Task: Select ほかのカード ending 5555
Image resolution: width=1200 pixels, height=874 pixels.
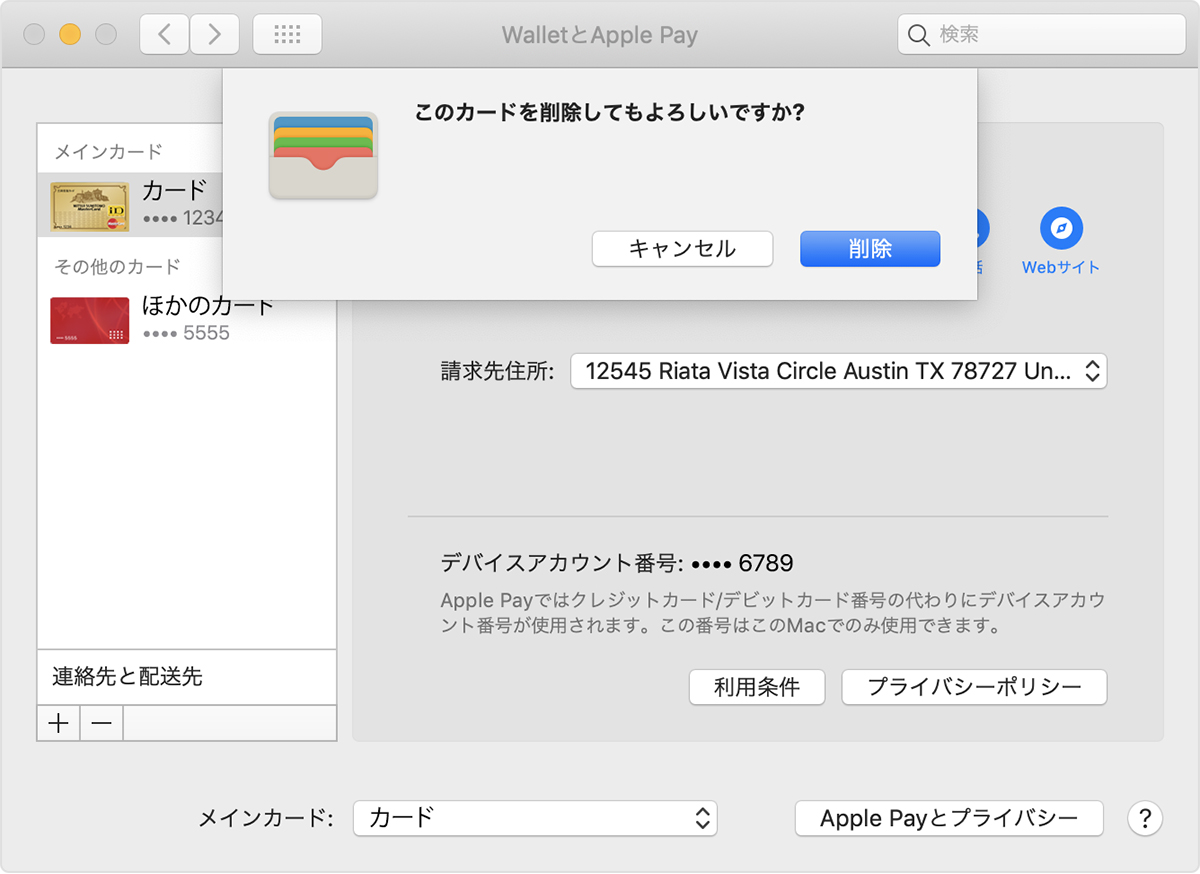Action: pyautogui.click(x=187, y=319)
